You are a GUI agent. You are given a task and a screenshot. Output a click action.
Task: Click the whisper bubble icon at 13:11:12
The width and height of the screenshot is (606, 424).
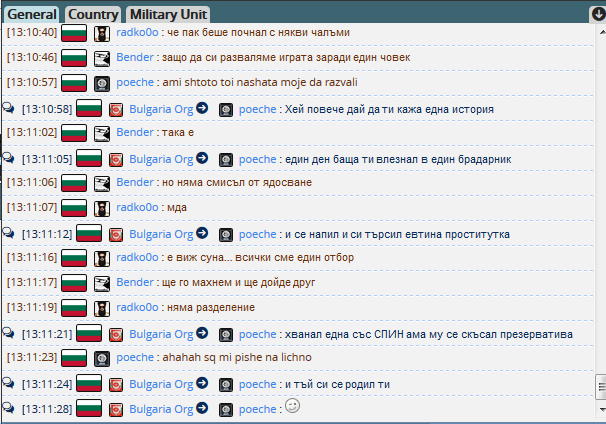coord(9,233)
